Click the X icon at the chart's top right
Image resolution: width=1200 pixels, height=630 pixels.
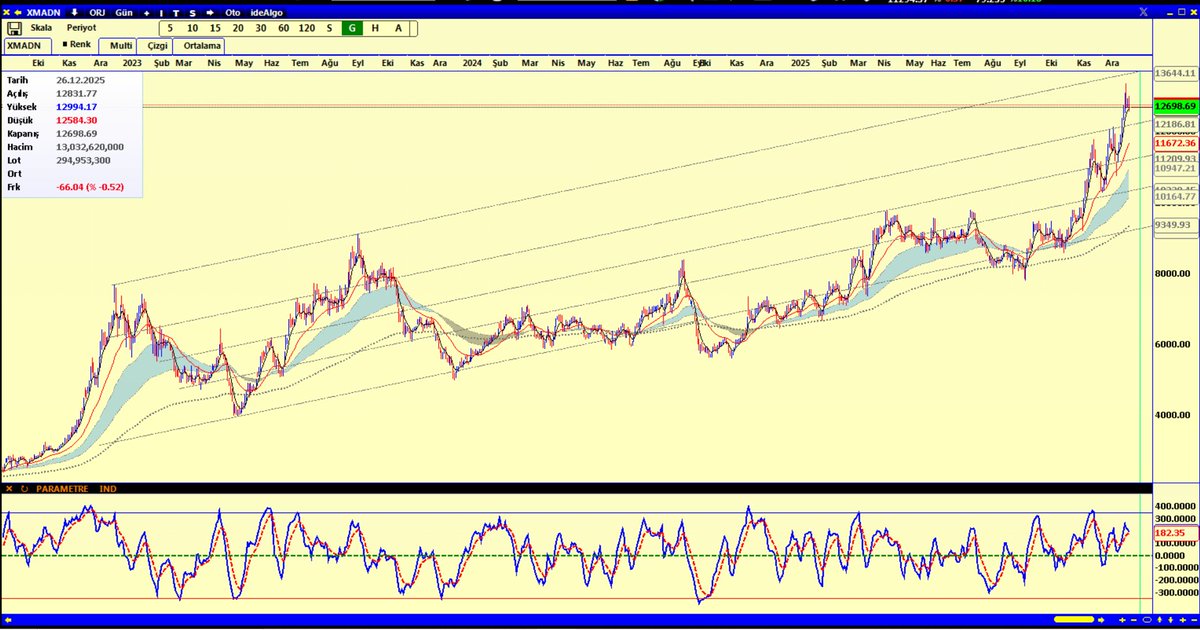tap(1144, 11)
